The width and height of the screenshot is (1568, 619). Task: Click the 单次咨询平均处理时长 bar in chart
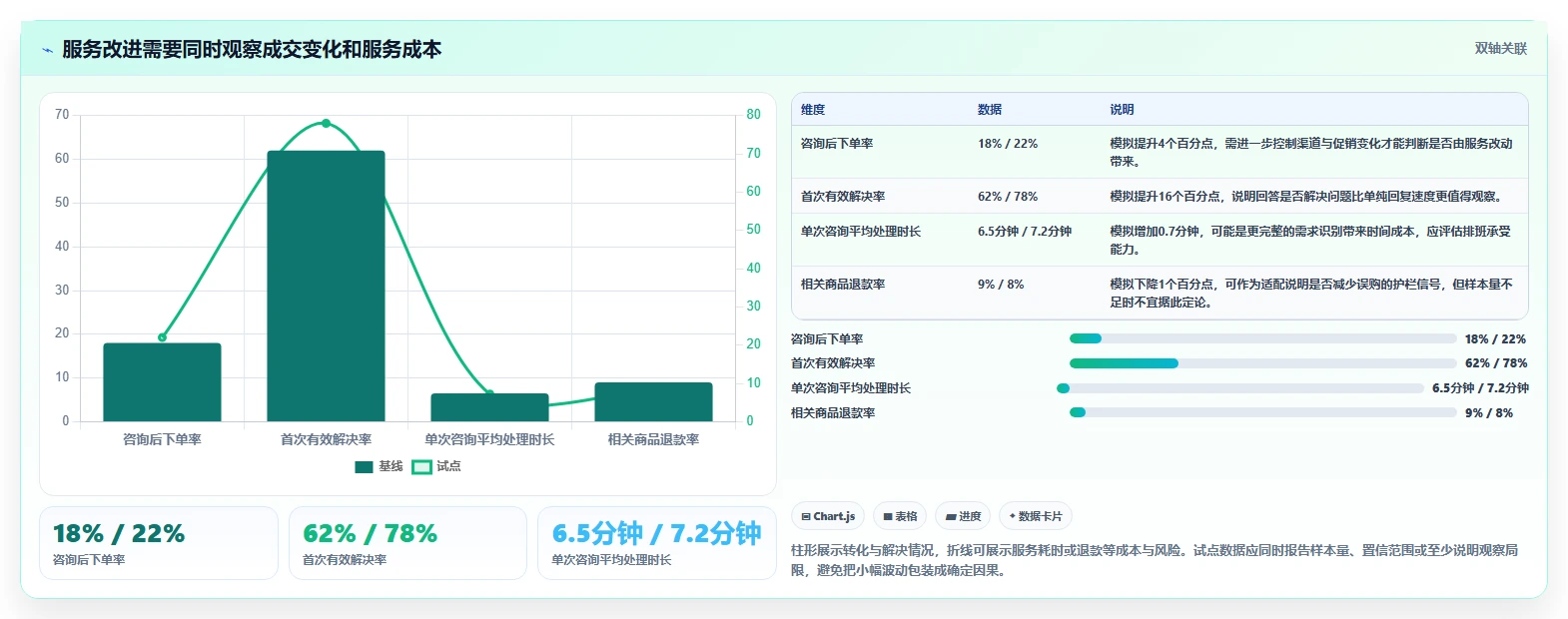coord(489,407)
